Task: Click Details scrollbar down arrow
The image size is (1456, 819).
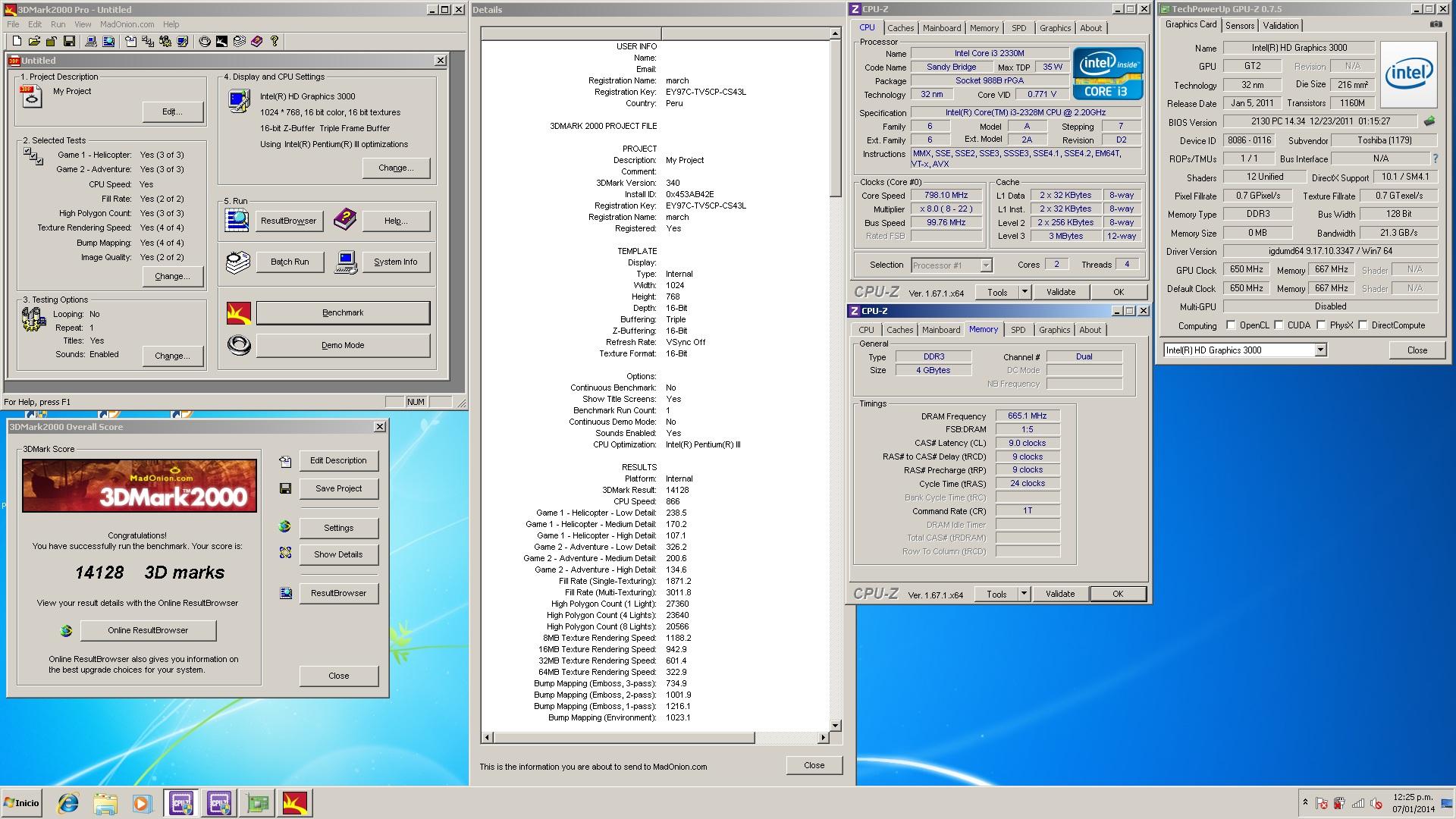Action: tap(836, 726)
